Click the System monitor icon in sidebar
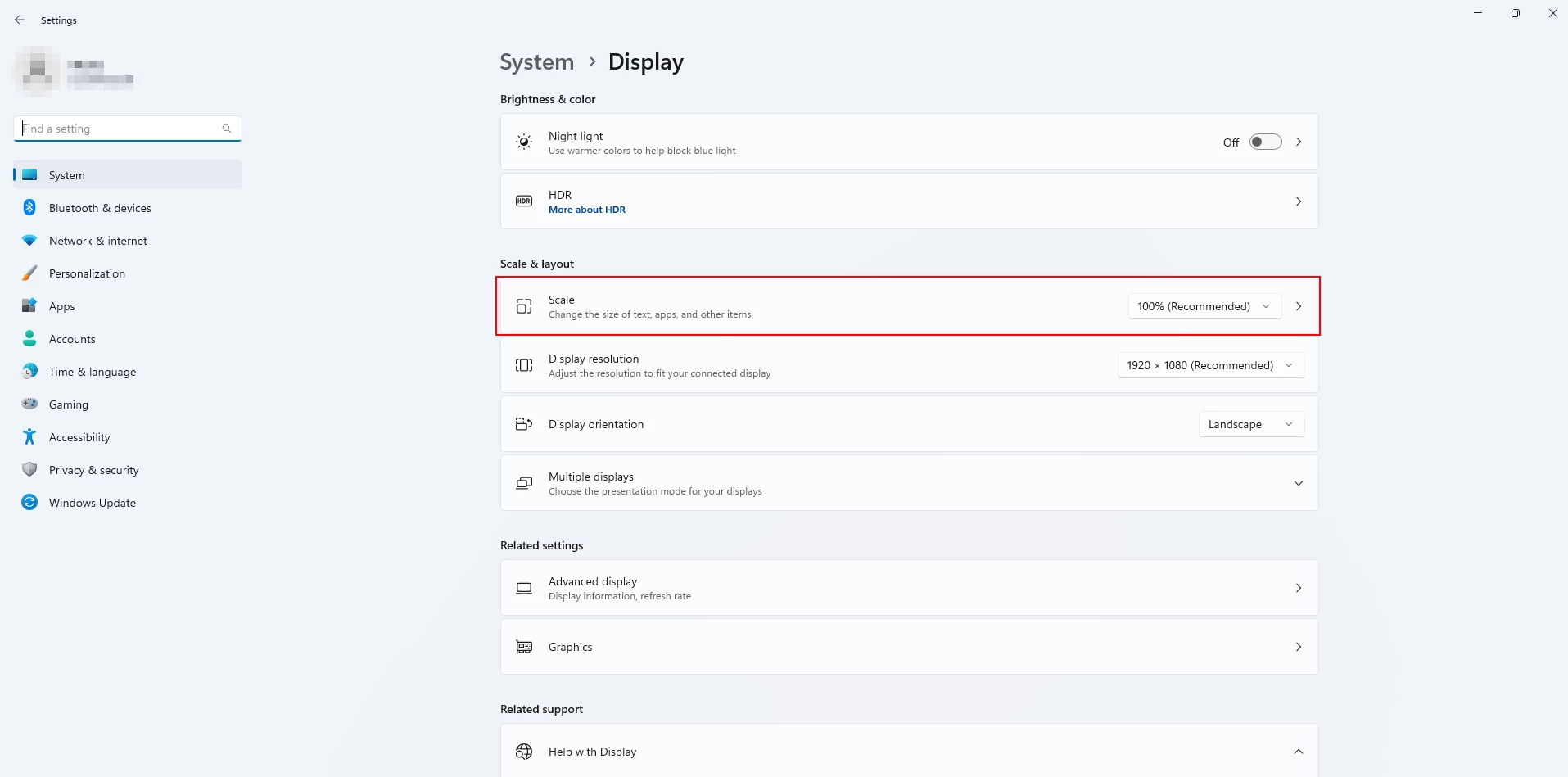 (29, 175)
